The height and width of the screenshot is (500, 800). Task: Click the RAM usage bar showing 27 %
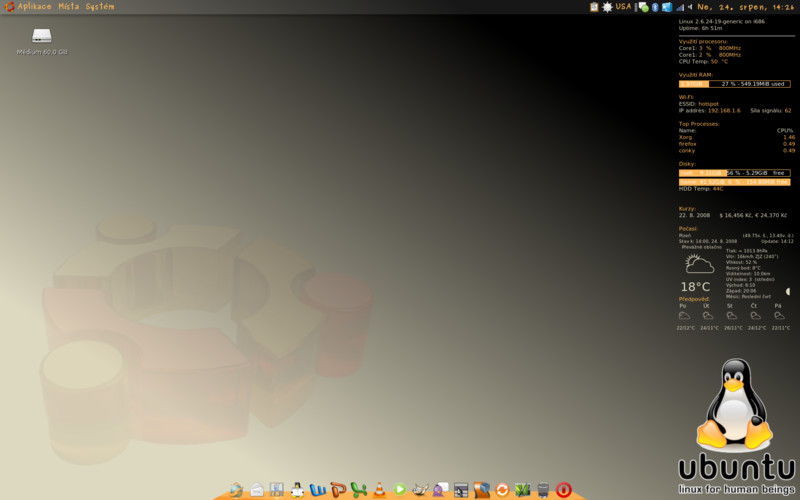[734, 84]
